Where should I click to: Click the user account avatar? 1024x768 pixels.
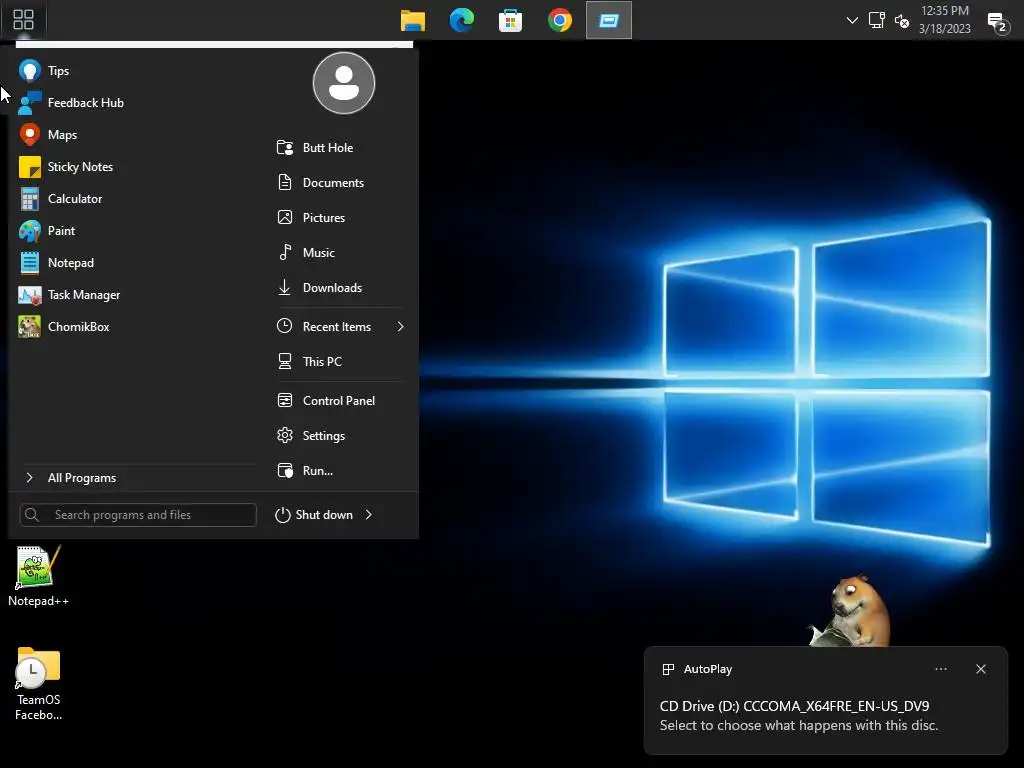(344, 83)
